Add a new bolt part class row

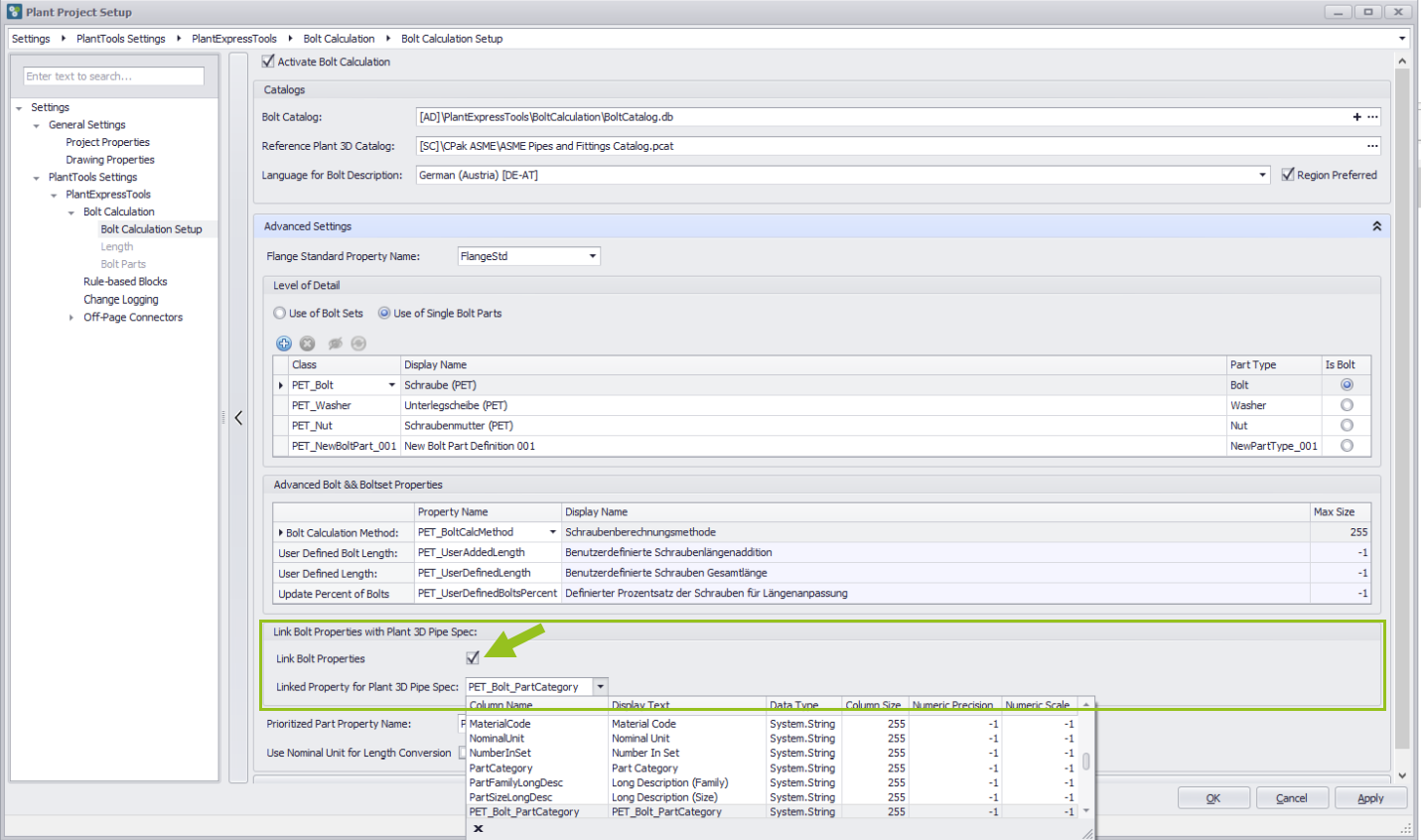coord(284,344)
